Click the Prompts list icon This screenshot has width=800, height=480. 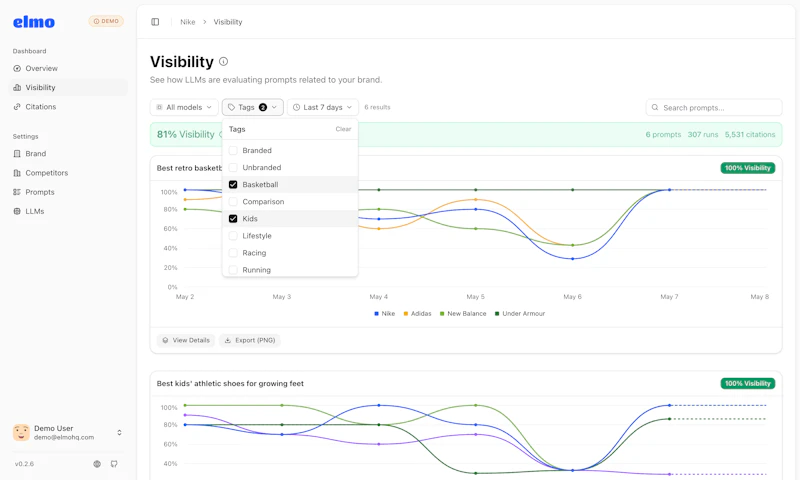click(17, 192)
